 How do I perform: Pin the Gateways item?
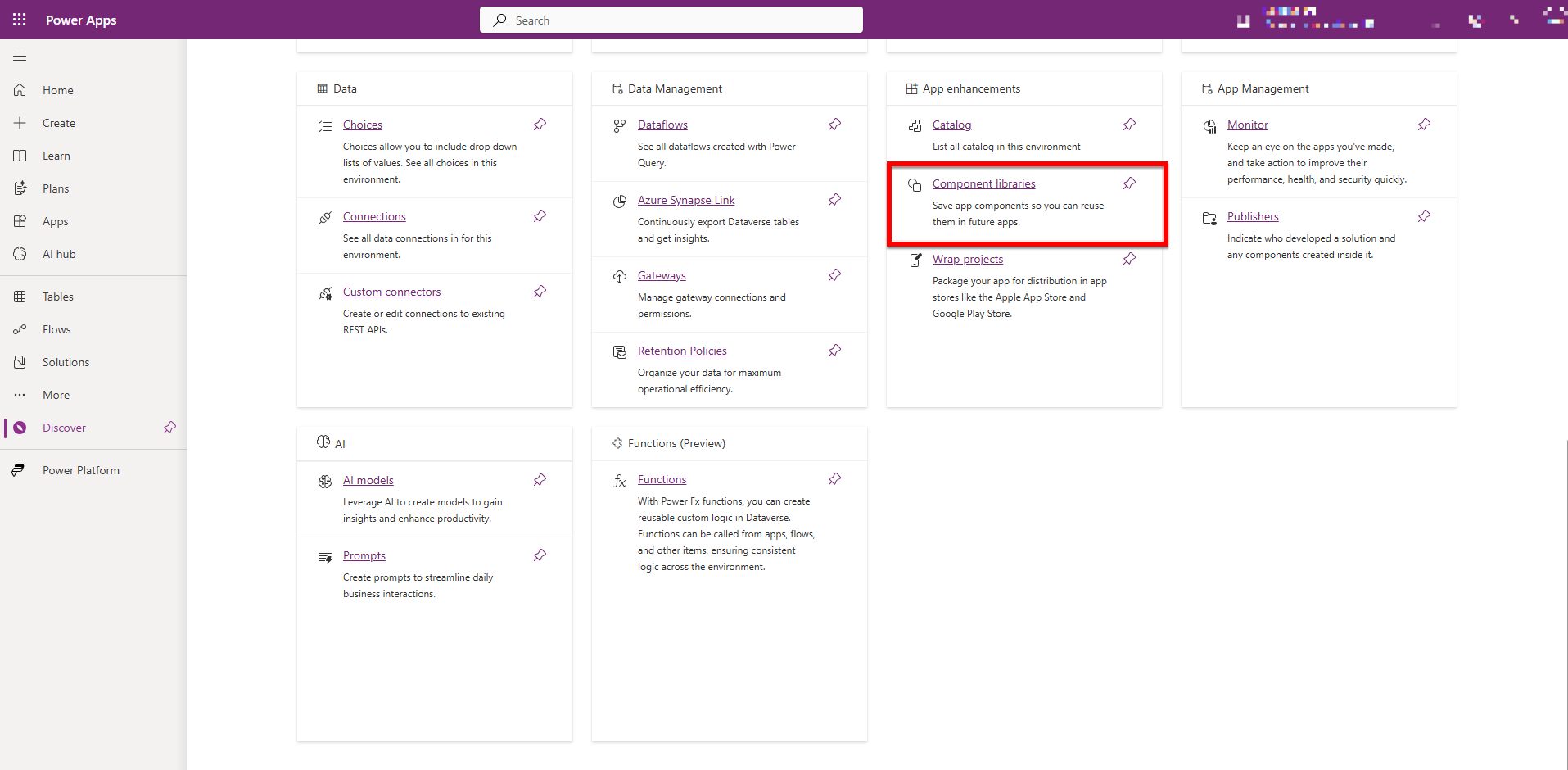tap(834, 275)
